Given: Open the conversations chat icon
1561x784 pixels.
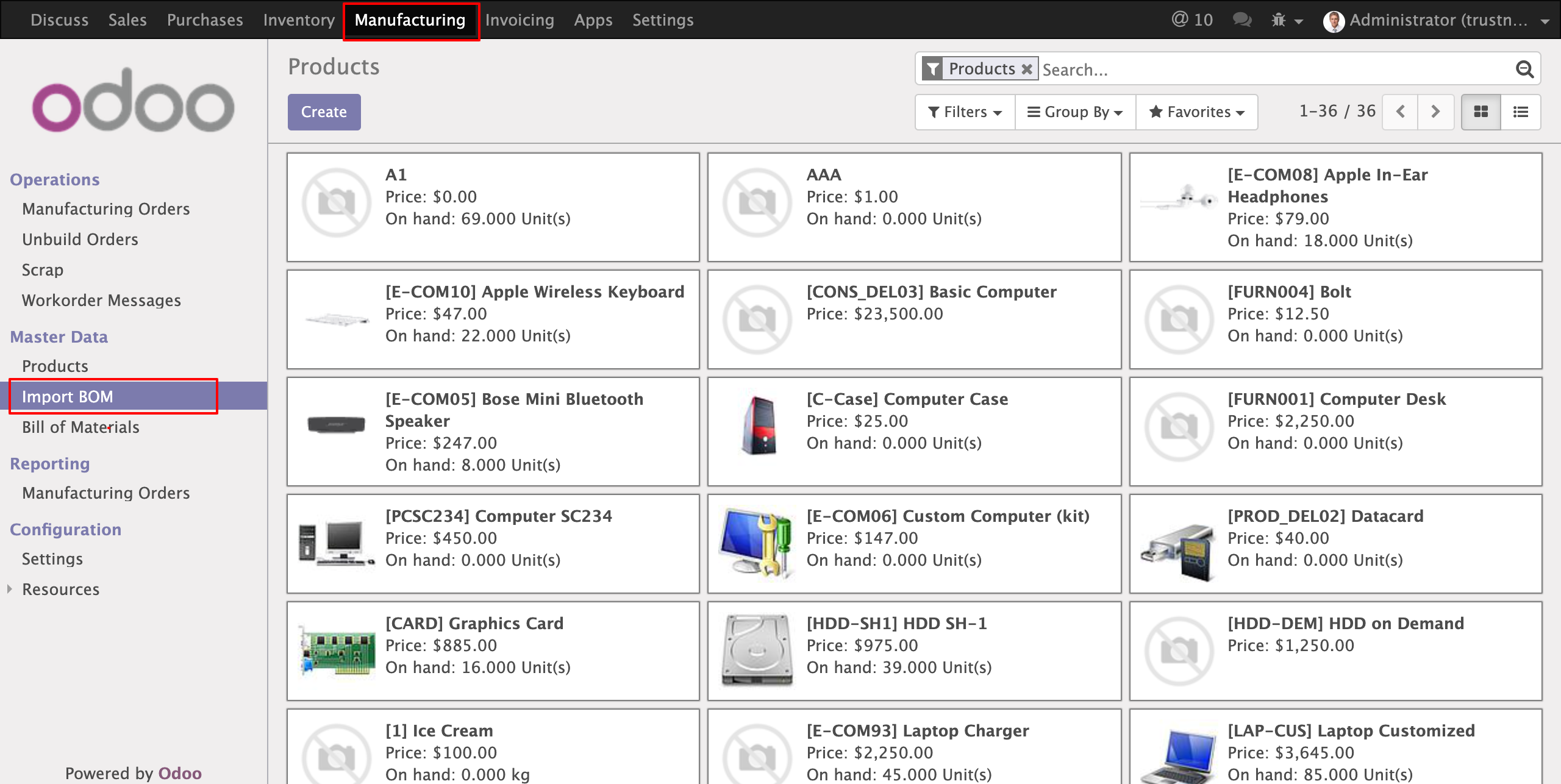Looking at the screenshot, I should (1241, 20).
